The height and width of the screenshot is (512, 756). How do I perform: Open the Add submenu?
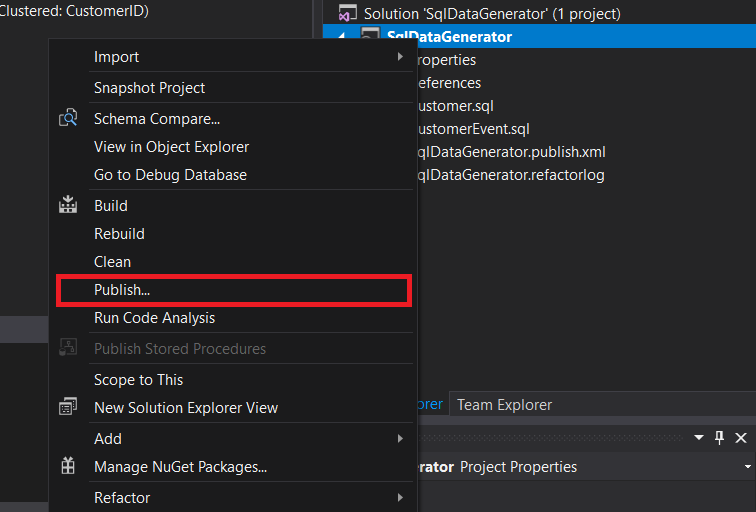click(x=234, y=439)
